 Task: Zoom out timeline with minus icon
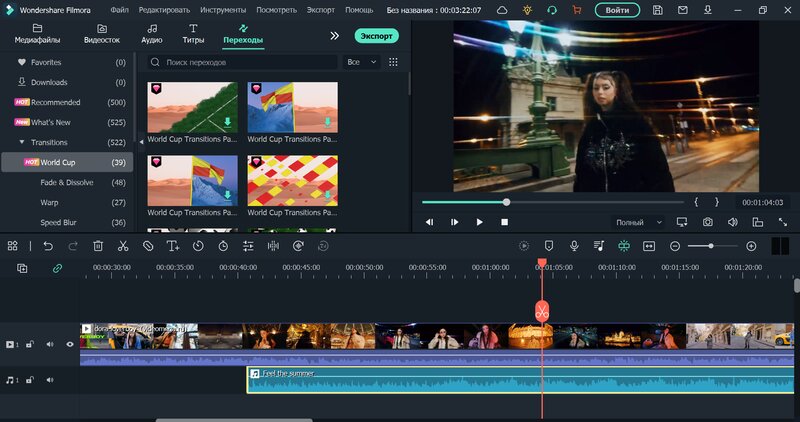[674, 246]
